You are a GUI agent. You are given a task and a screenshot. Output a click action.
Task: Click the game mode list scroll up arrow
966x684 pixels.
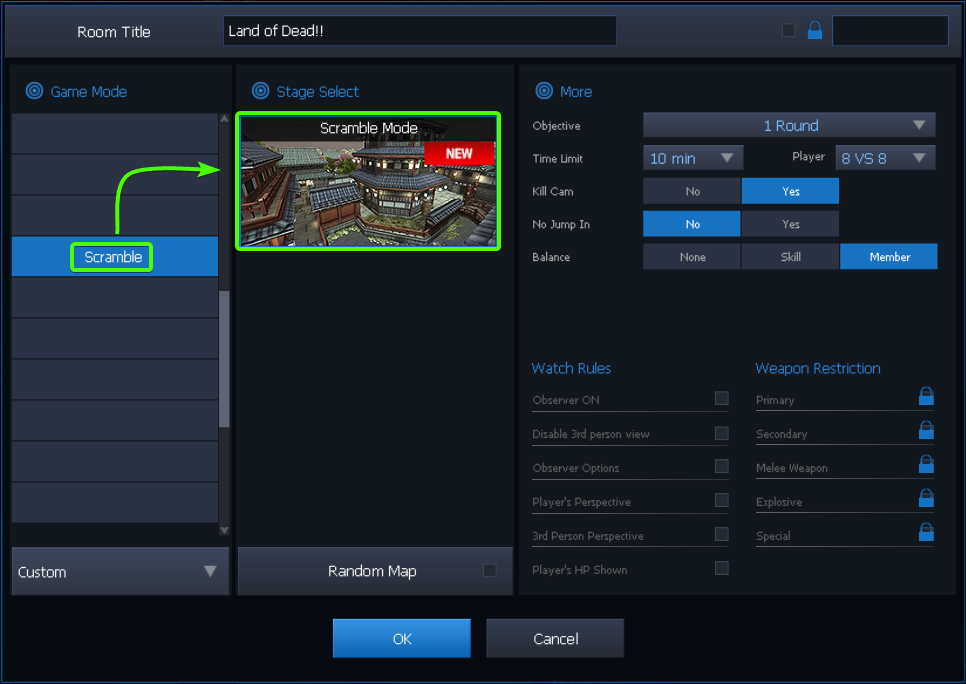(224, 118)
